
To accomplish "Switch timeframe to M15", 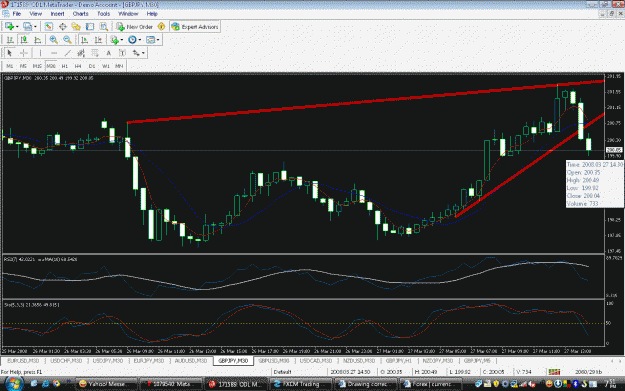I will (x=37, y=66).
